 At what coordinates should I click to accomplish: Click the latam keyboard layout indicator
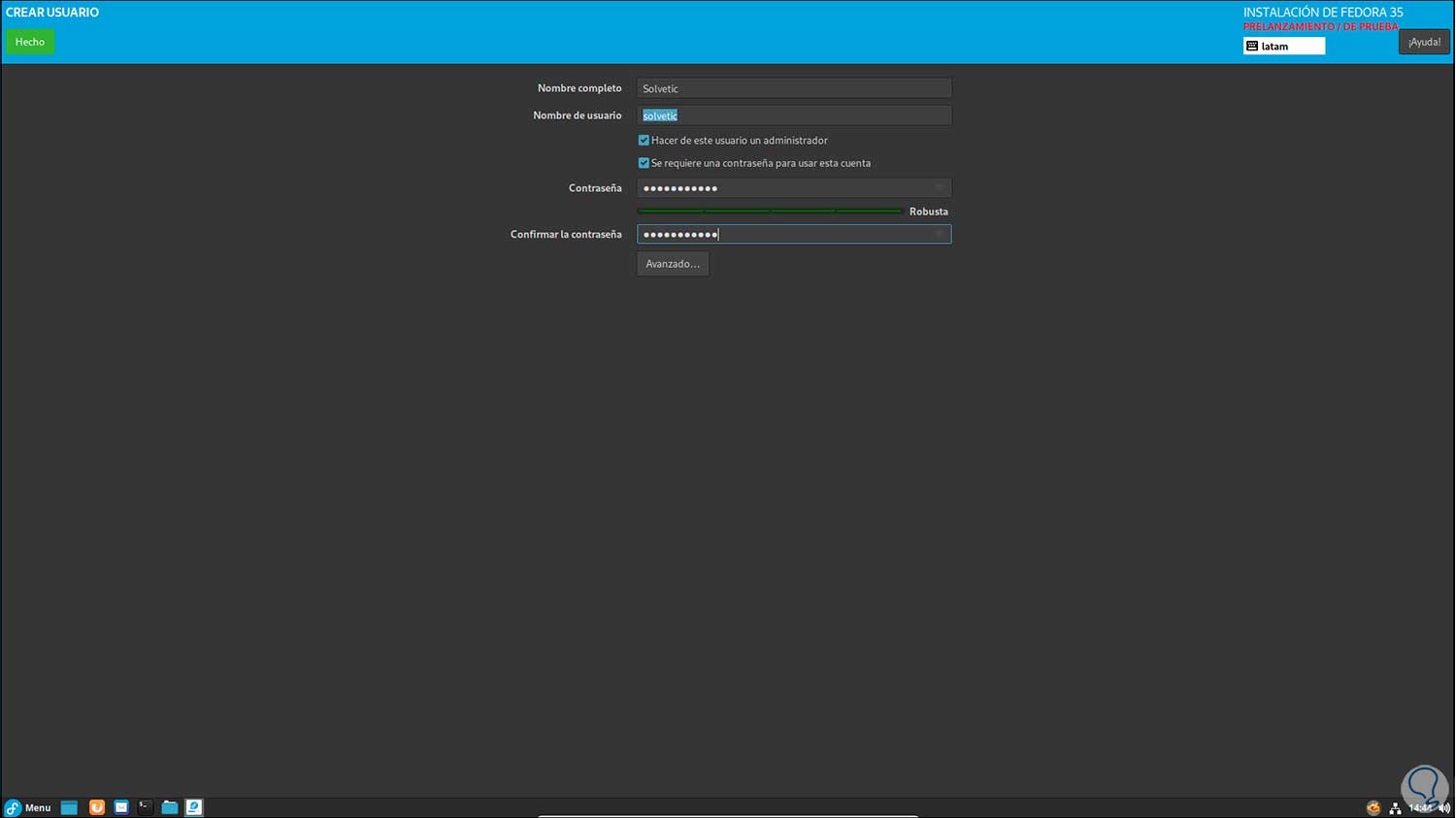tap(1284, 46)
